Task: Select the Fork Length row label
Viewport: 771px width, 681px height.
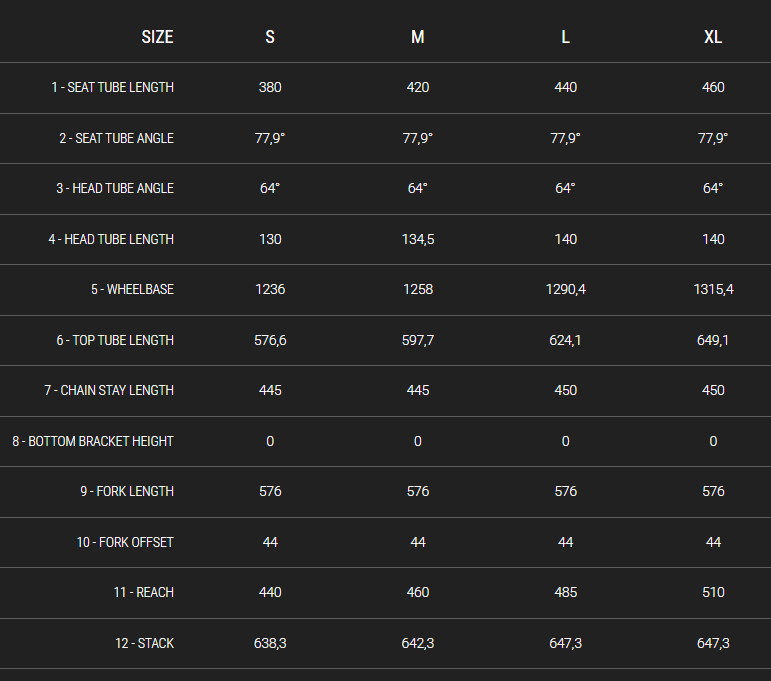Action: [127, 492]
